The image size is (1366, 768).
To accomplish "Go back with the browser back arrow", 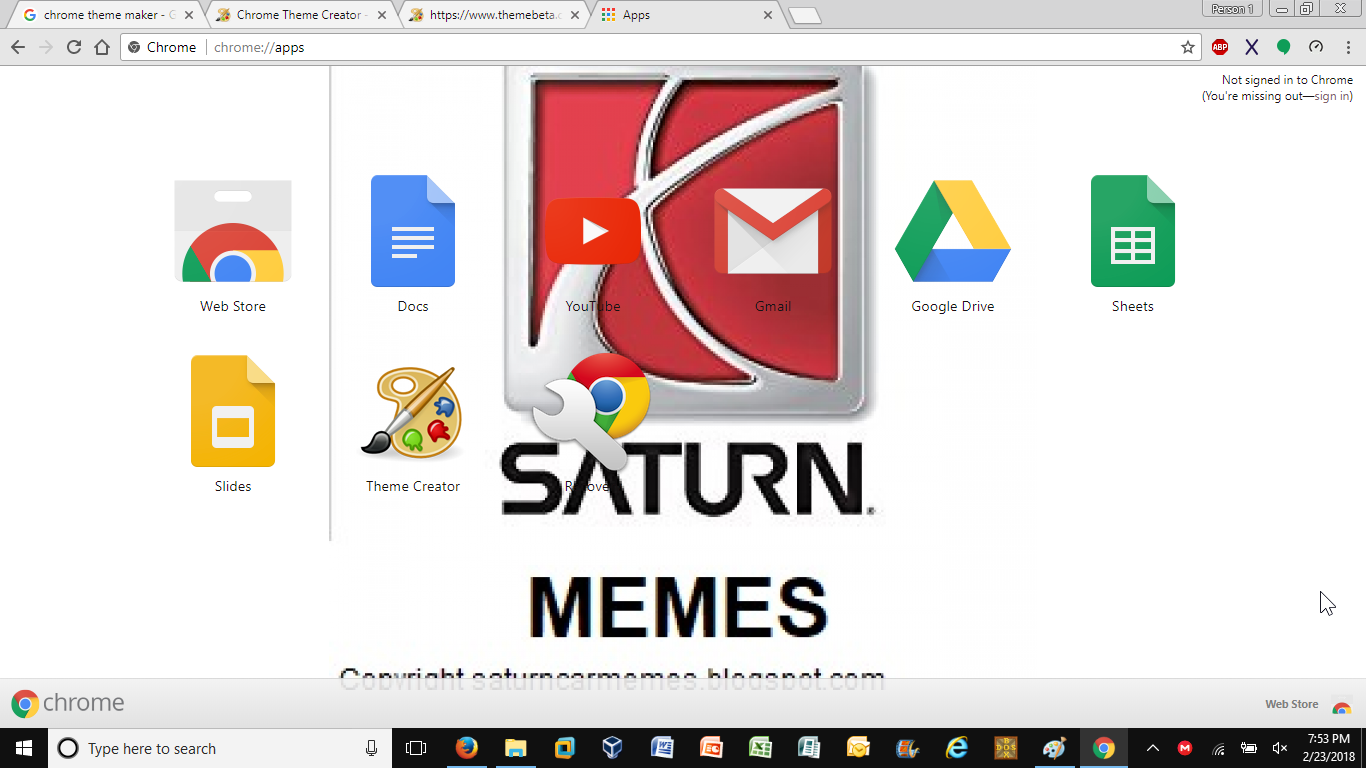I will pos(18,47).
